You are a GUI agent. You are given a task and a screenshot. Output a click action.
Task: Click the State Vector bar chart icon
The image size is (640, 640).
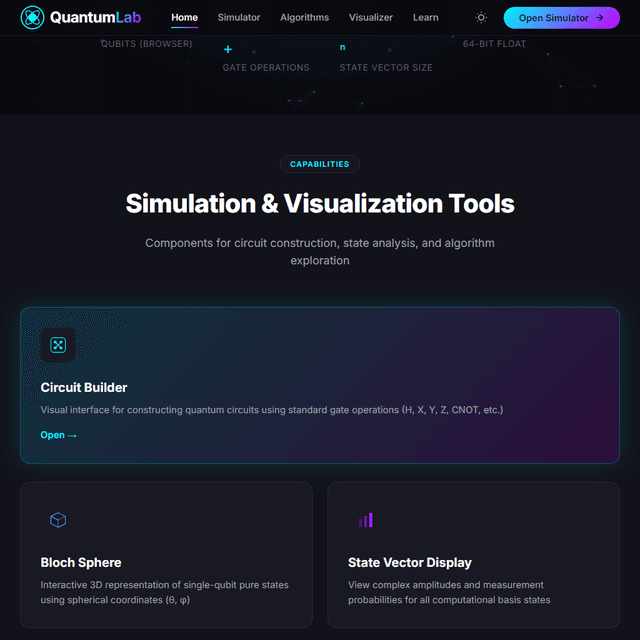[365, 520]
